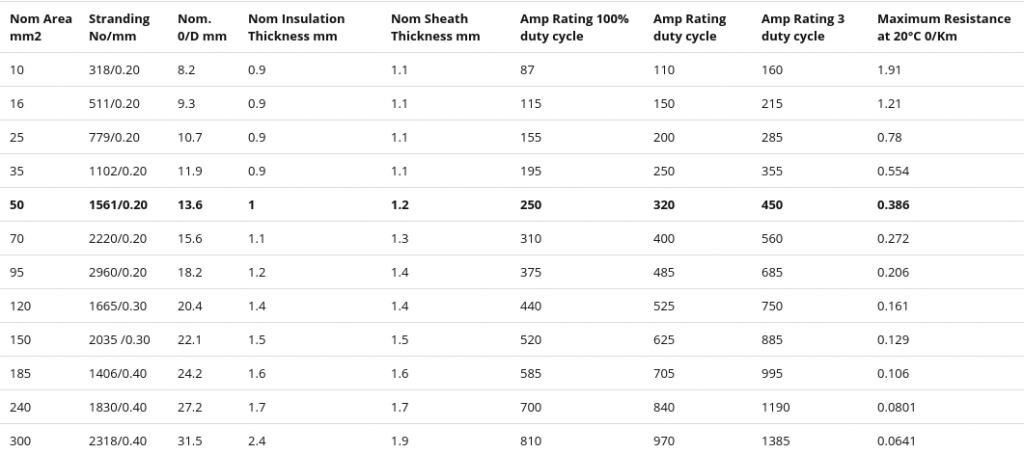Select the bold 1561/0.20 stranding cell
Screen dimensions: 1024x454
tap(118, 204)
